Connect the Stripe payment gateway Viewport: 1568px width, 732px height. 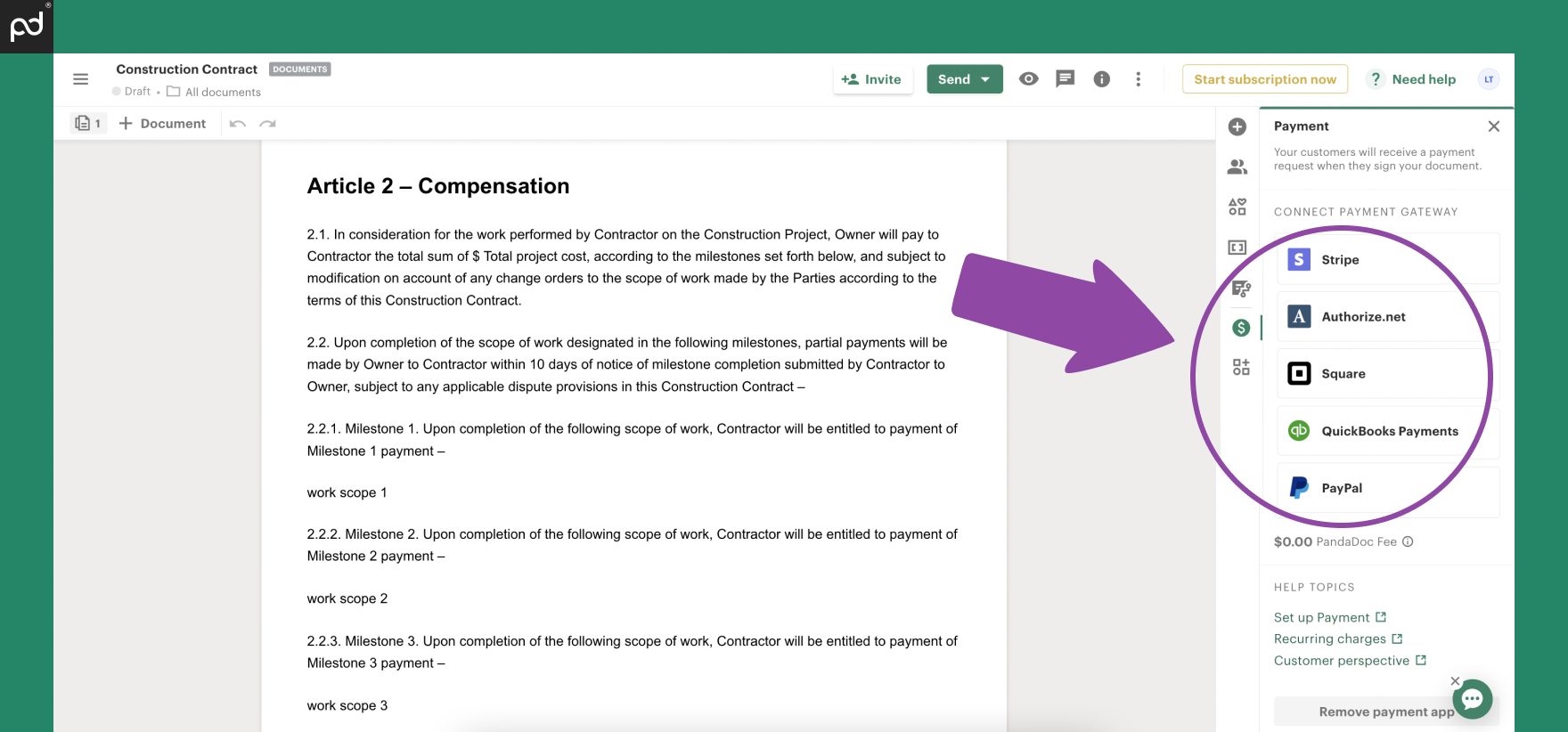1388,259
